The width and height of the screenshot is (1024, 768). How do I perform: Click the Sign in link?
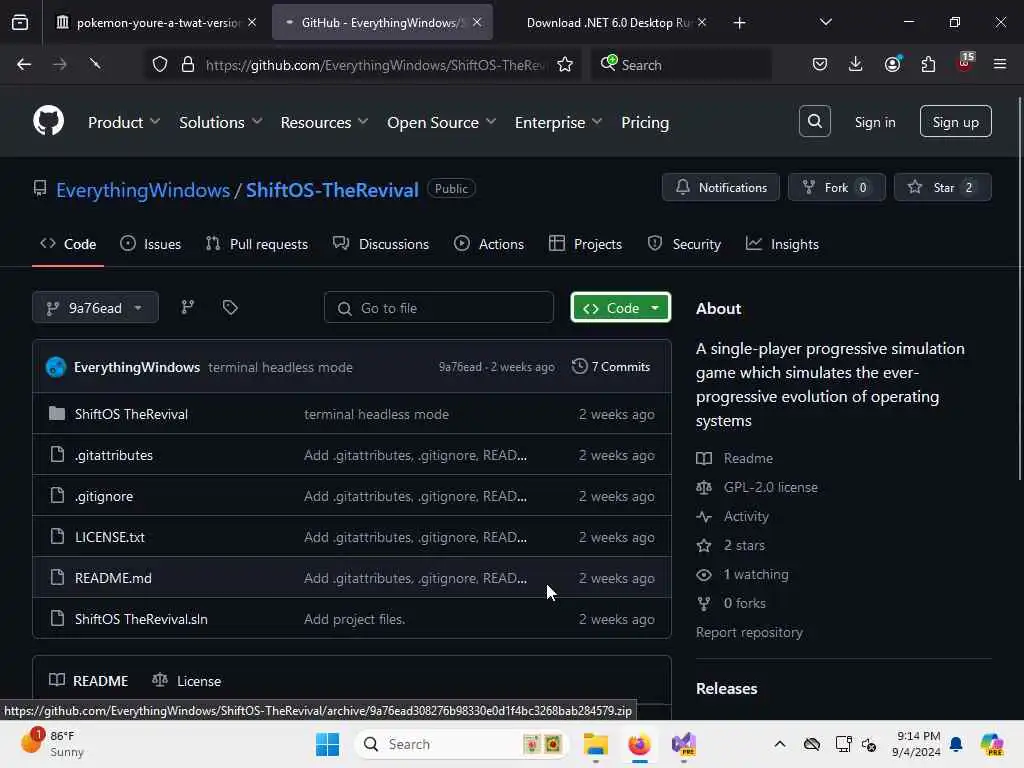tap(875, 122)
